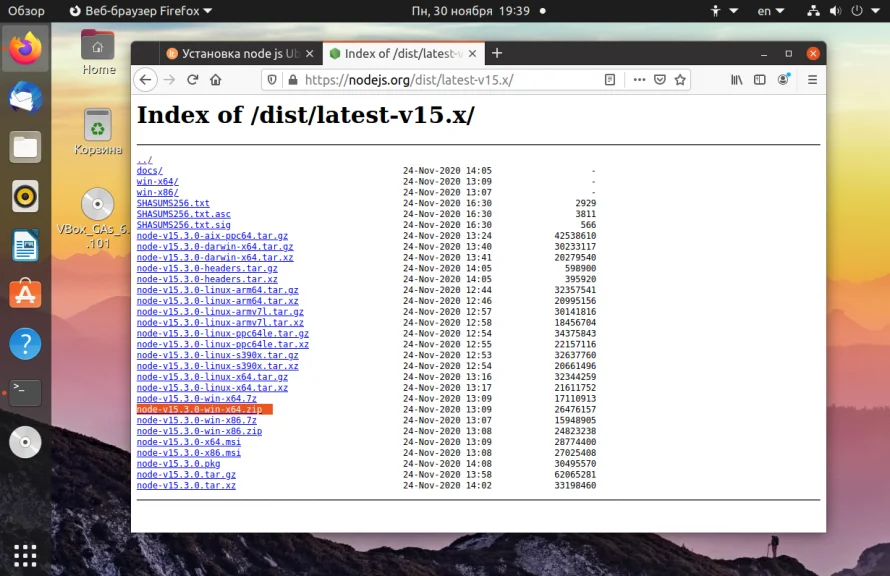
Task: Open SHASUMS256.txt.sig link
Action: click(183, 225)
